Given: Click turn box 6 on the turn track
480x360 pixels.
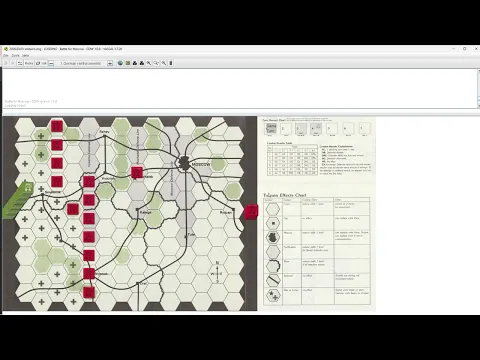Looking at the screenshot, I should (x=348, y=129).
